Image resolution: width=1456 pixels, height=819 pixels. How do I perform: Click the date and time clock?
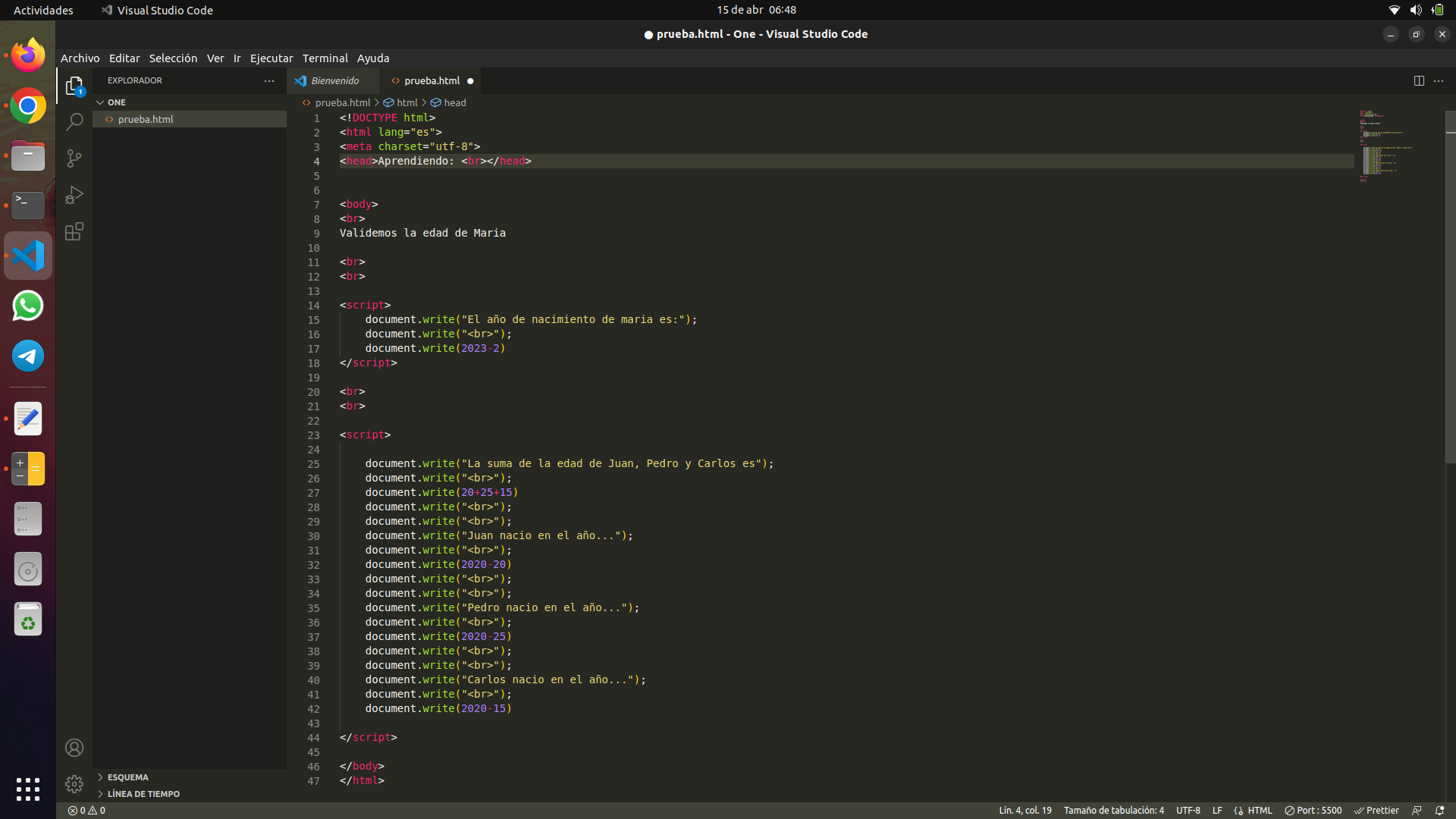point(756,10)
